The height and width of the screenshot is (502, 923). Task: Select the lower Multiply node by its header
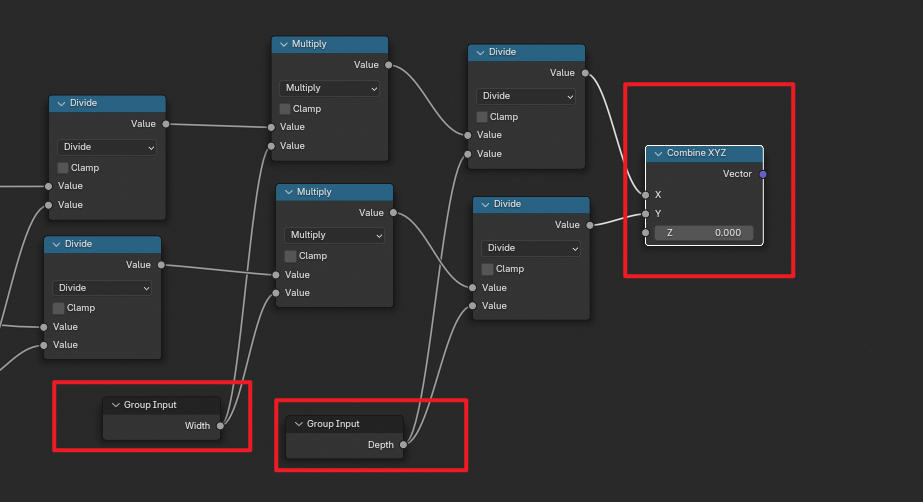click(340, 192)
